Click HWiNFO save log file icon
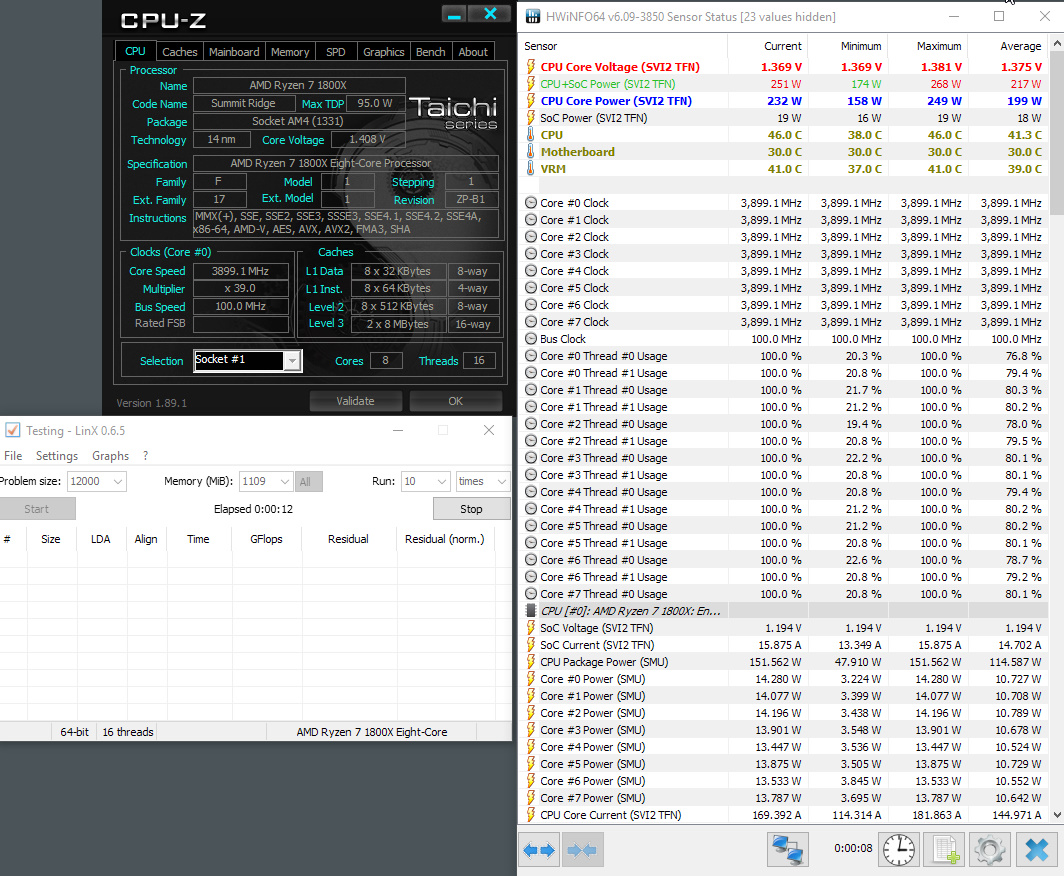The height and width of the screenshot is (876, 1064). [x=945, y=850]
